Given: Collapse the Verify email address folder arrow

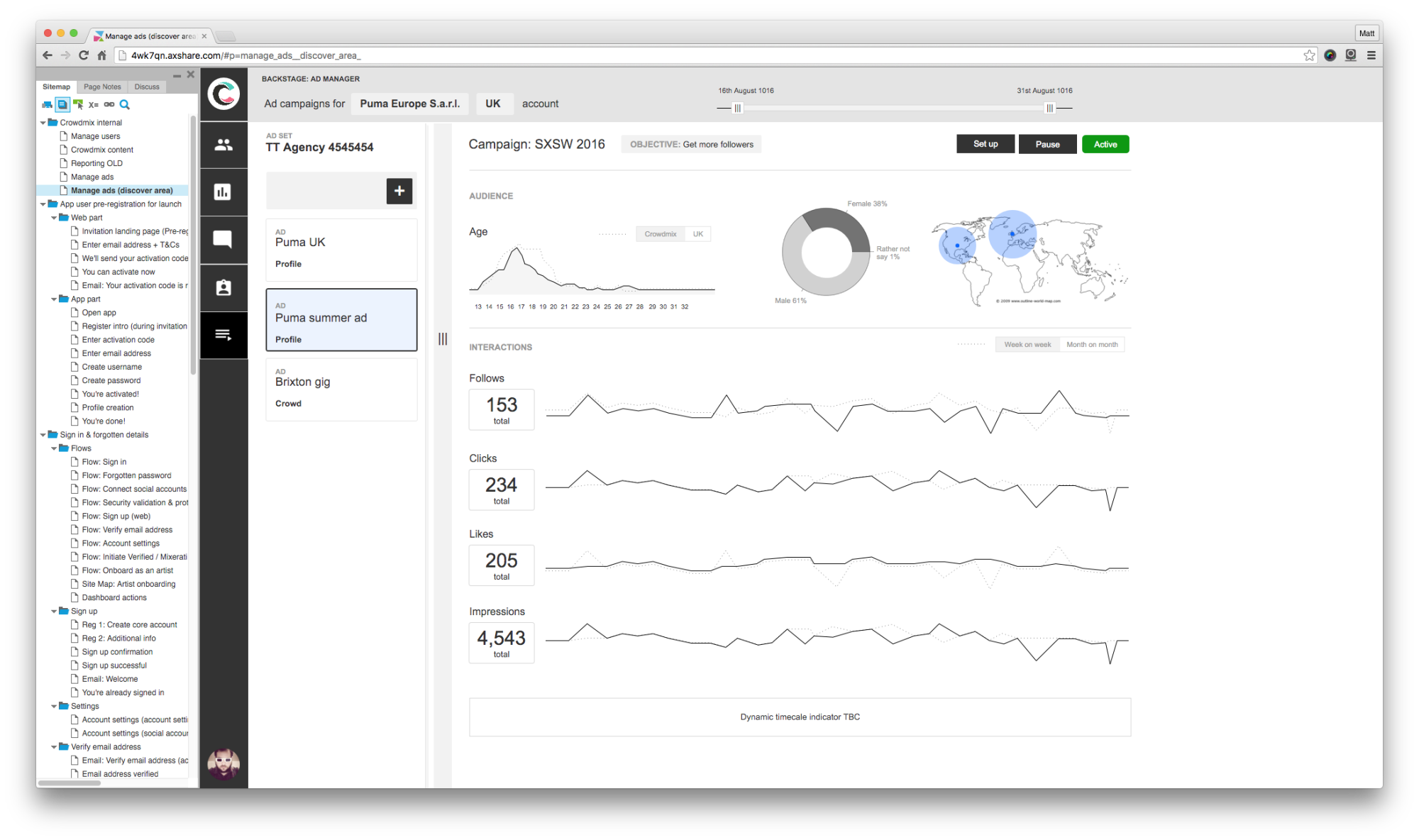Looking at the screenshot, I should pyautogui.click(x=54, y=747).
